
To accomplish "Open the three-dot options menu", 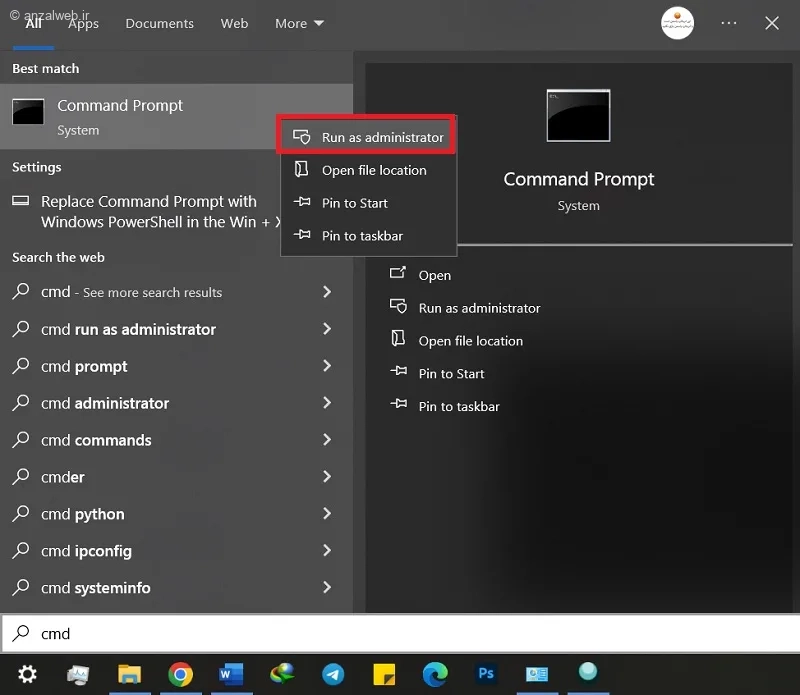I will pos(729,23).
